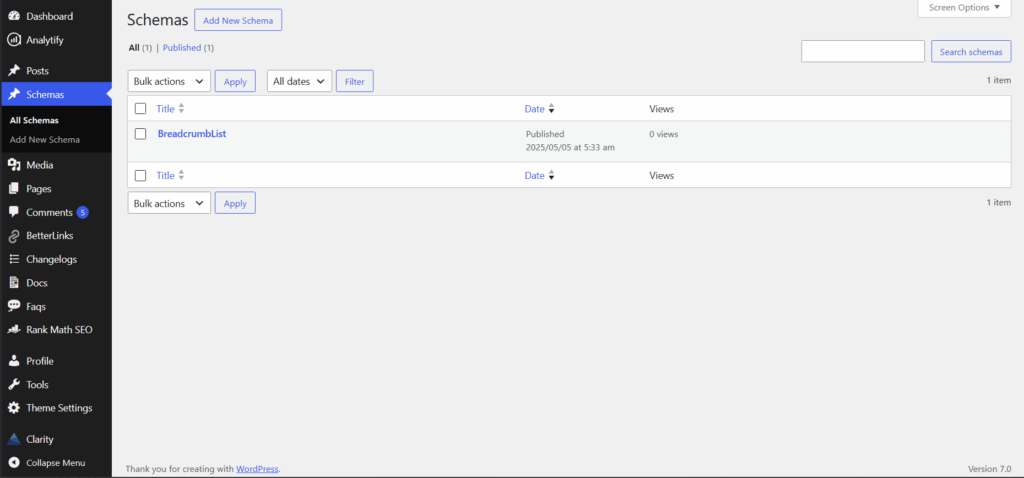Click the Clarity triangle icon
Viewport: 1024px width, 478px height.
click(x=14, y=439)
